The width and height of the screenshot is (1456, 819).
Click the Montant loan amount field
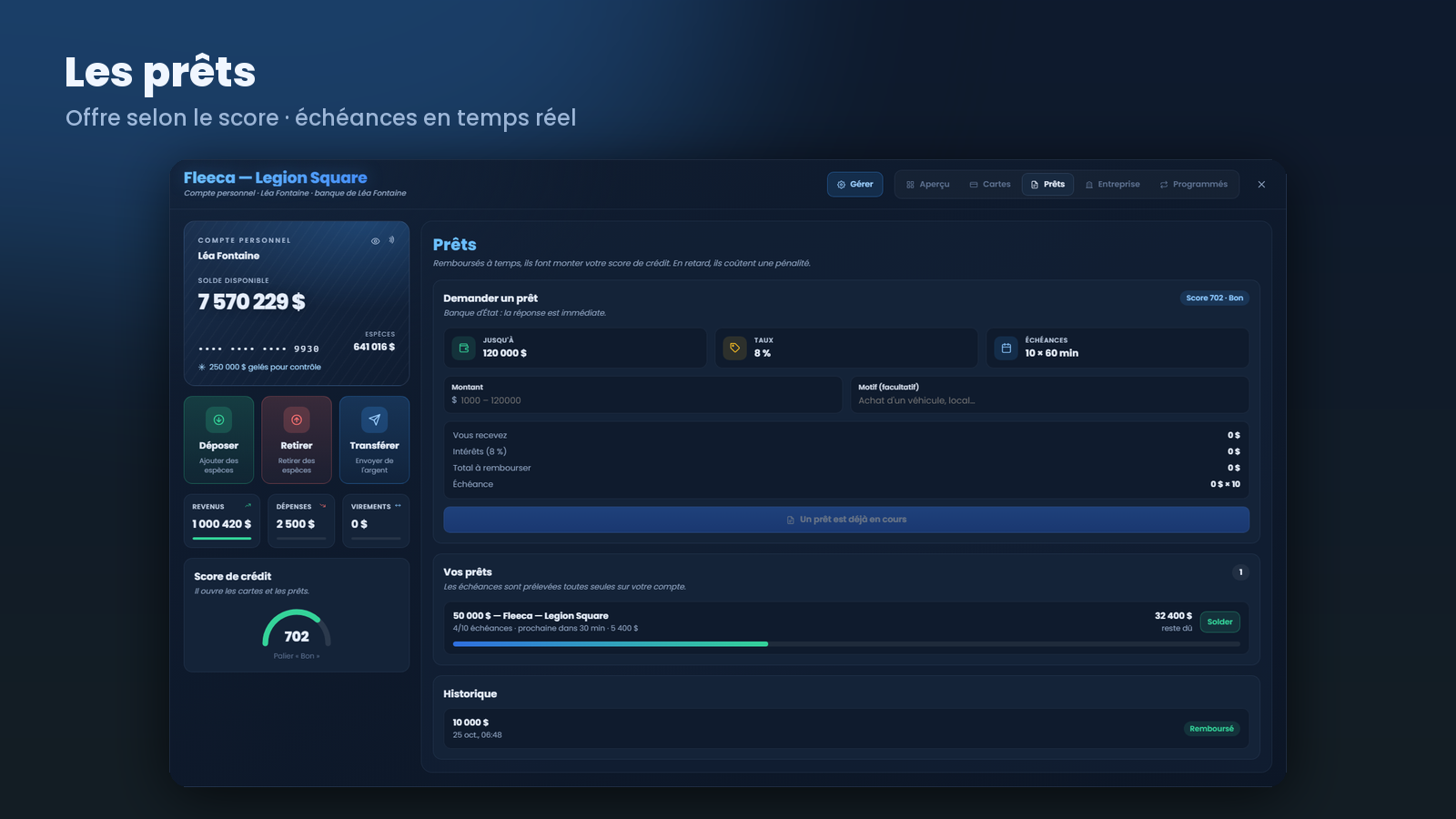pyautogui.click(x=642, y=394)
